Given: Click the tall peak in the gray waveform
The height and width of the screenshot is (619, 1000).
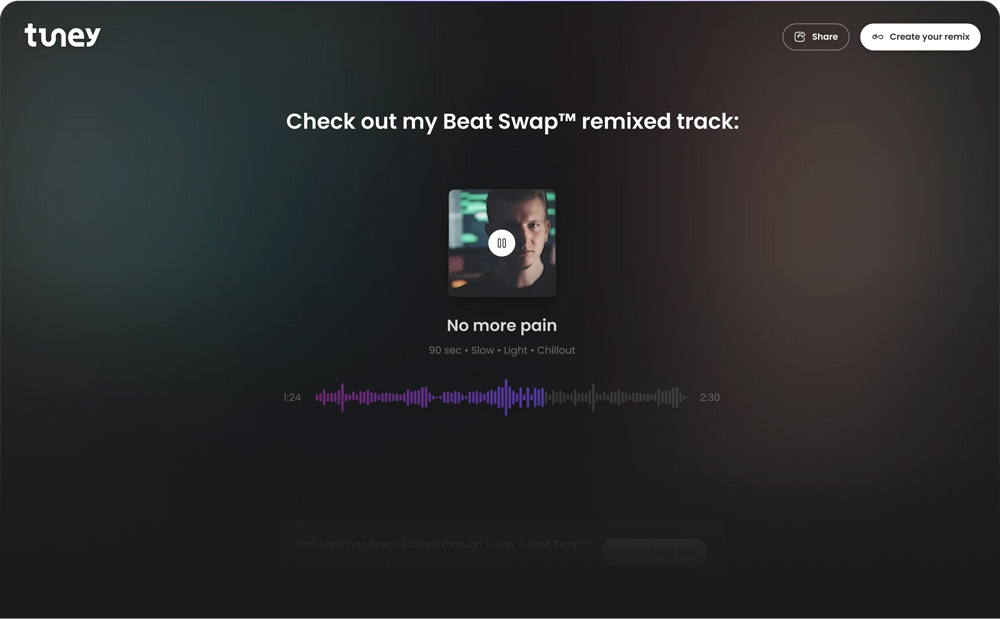Looking at the screenshot, I should [x=593, y=397].
